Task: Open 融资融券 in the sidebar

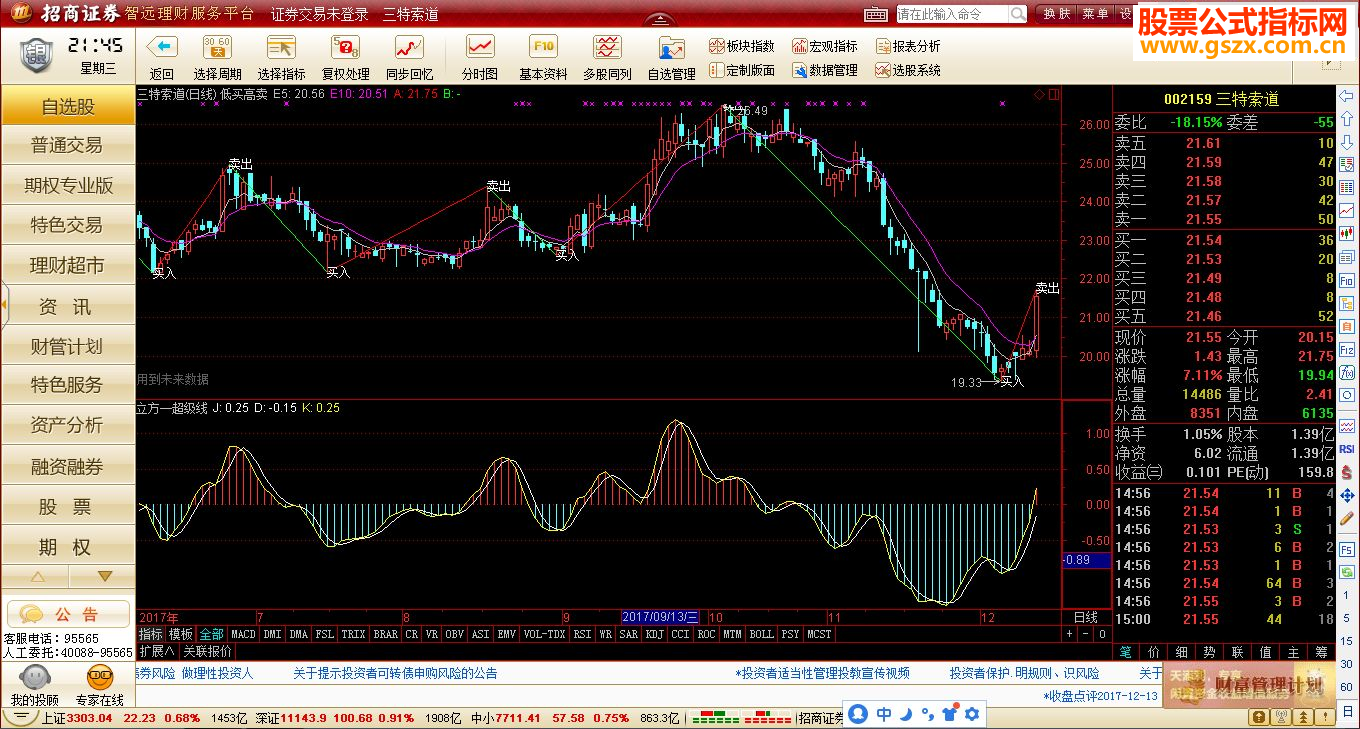Action: point(68,466)
